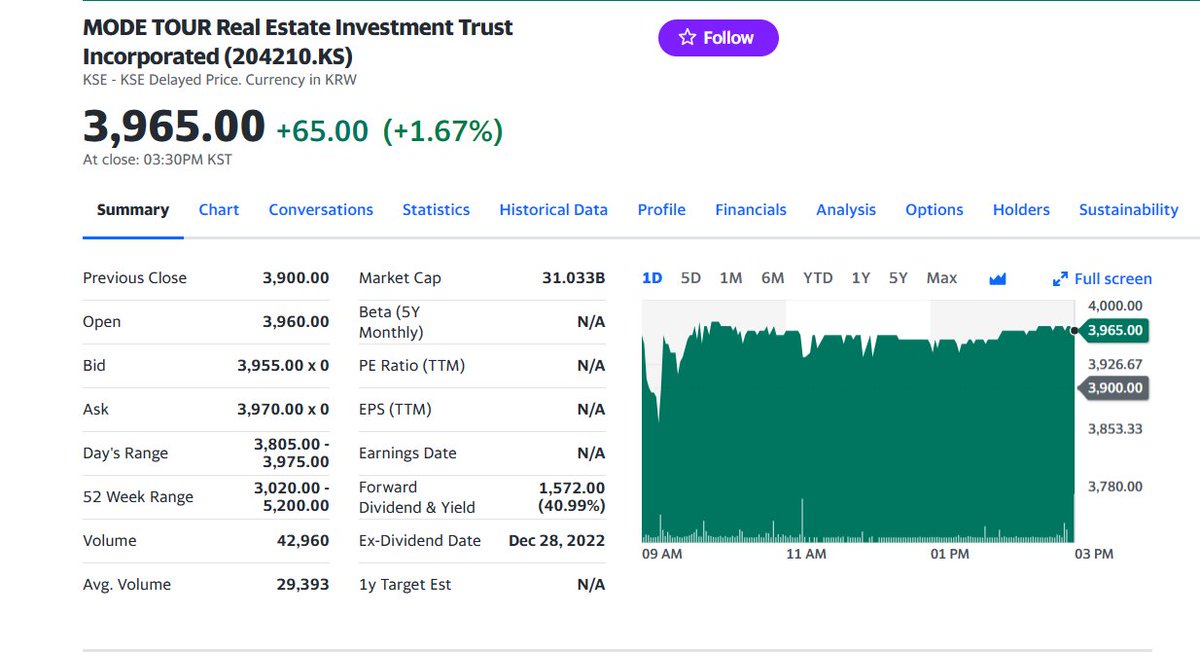
Task: Go to the Statistics tab
Action: (x=436, y=210)
